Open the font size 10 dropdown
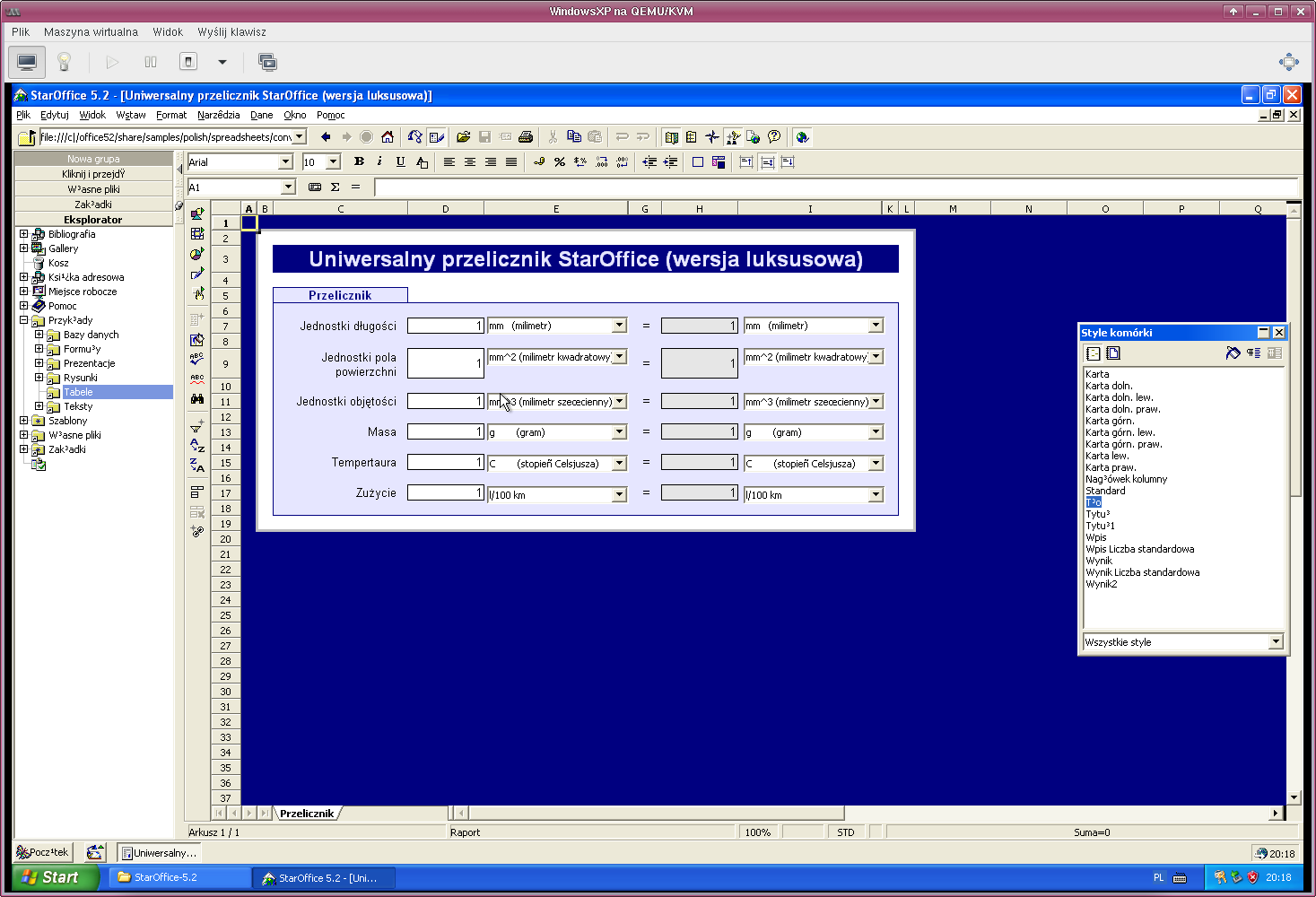 pyautogui.click(x=334, y=162)
